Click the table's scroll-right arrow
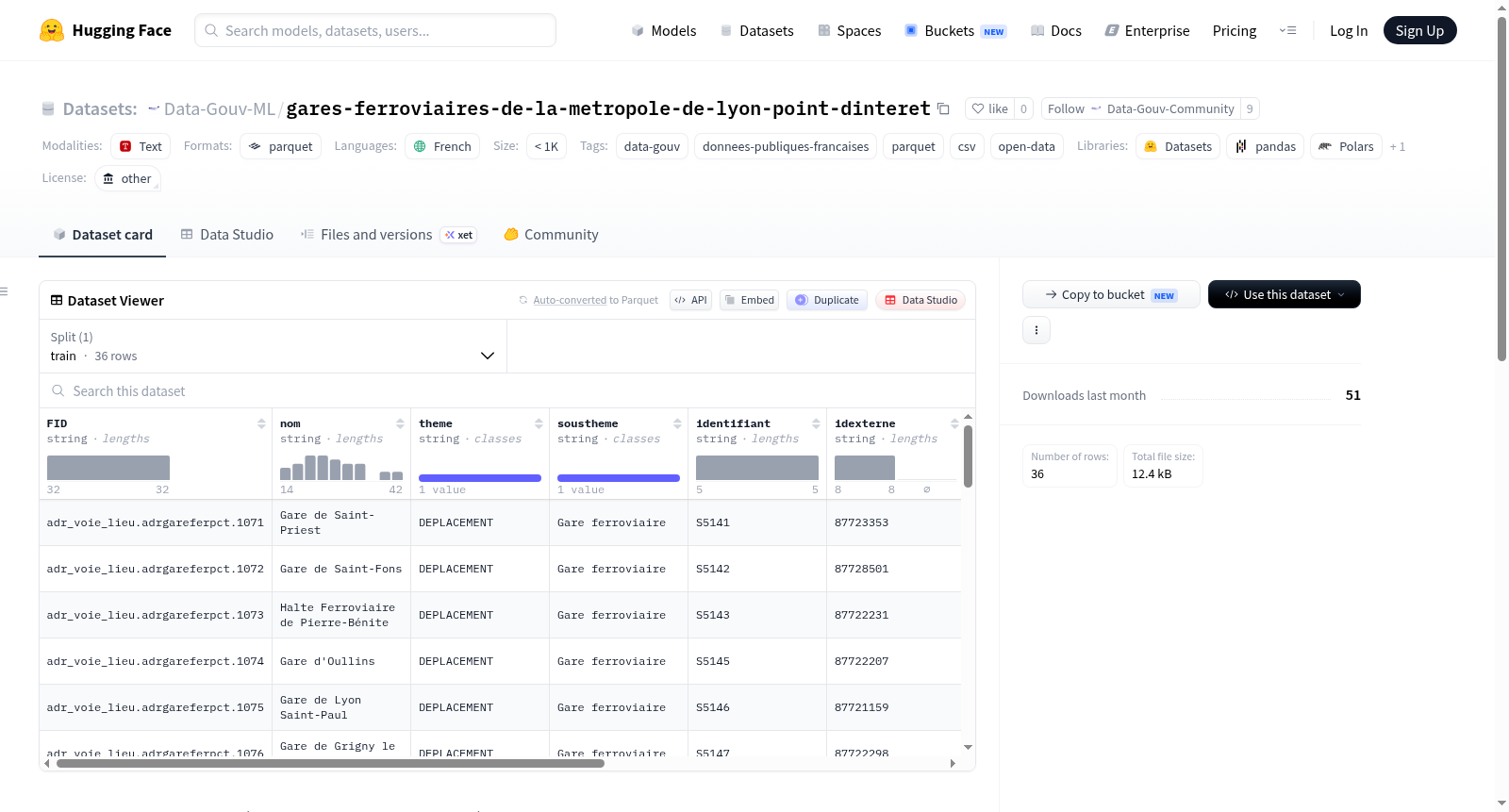This screenshot has height=812, width=1509. [x=953, y=764]
